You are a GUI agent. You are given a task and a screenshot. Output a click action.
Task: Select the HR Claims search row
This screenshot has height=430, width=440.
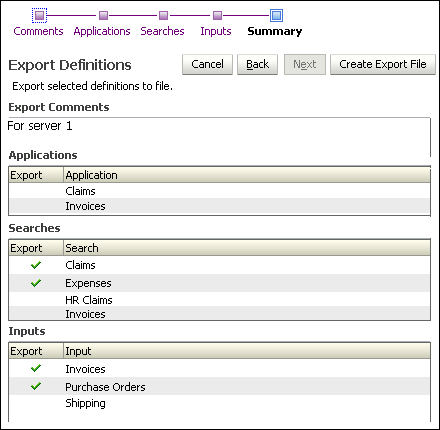click(219, 299)
